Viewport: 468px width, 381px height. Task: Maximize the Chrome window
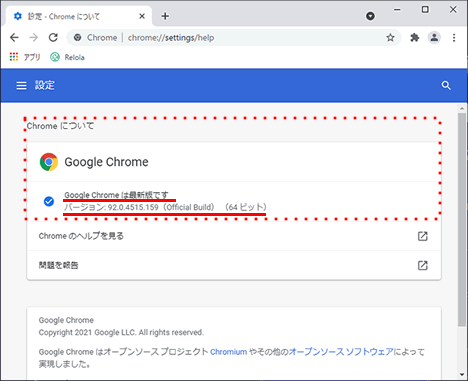point(425,10)
